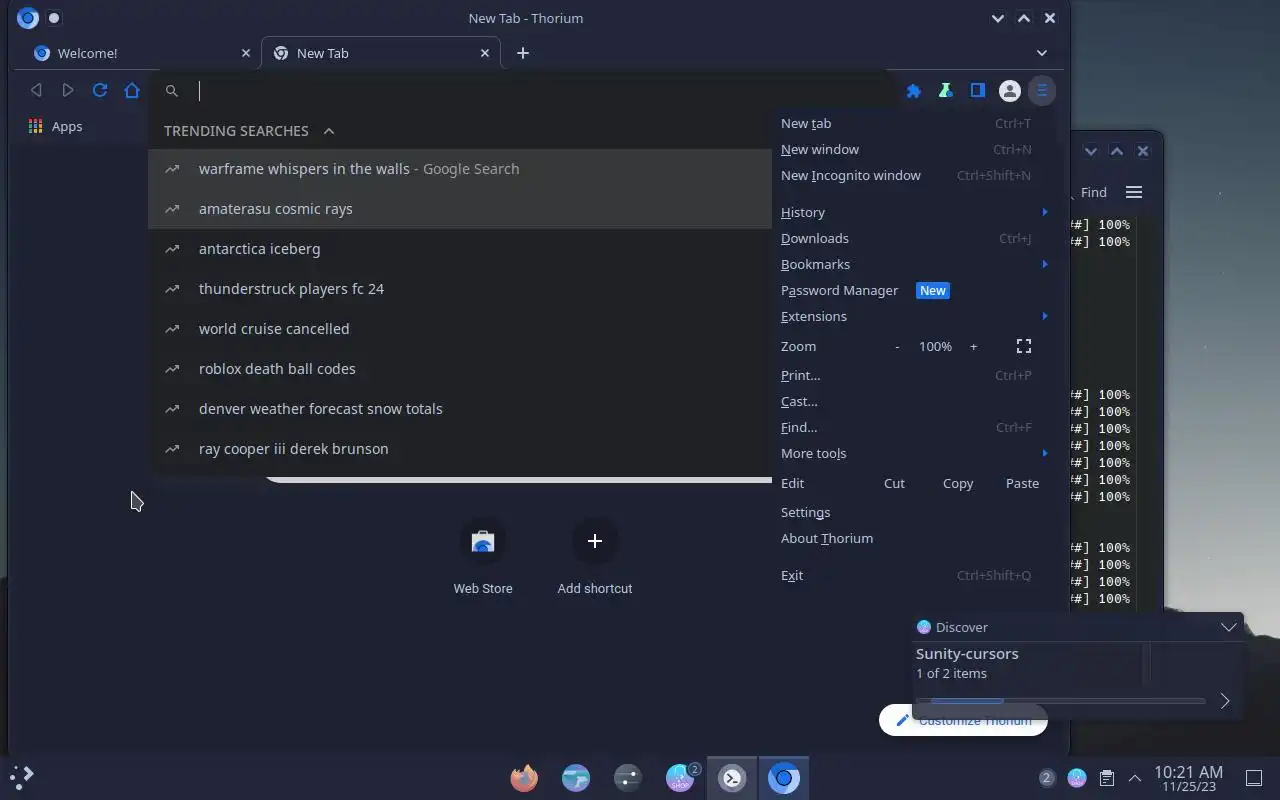1280x800 pixels.
Task: Enter fullscreen from the Zoom row
Action: [x=1024, y=346]
